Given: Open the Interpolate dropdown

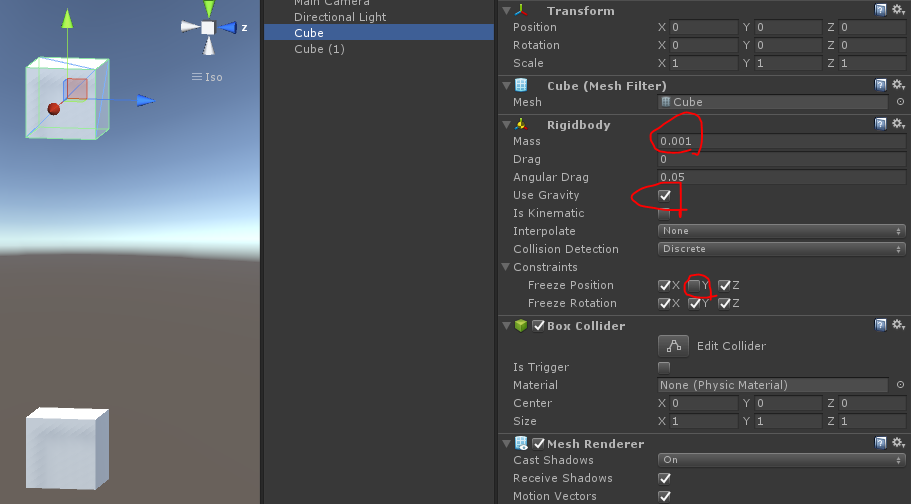Looking at the screenshot, I should point(781,231).
